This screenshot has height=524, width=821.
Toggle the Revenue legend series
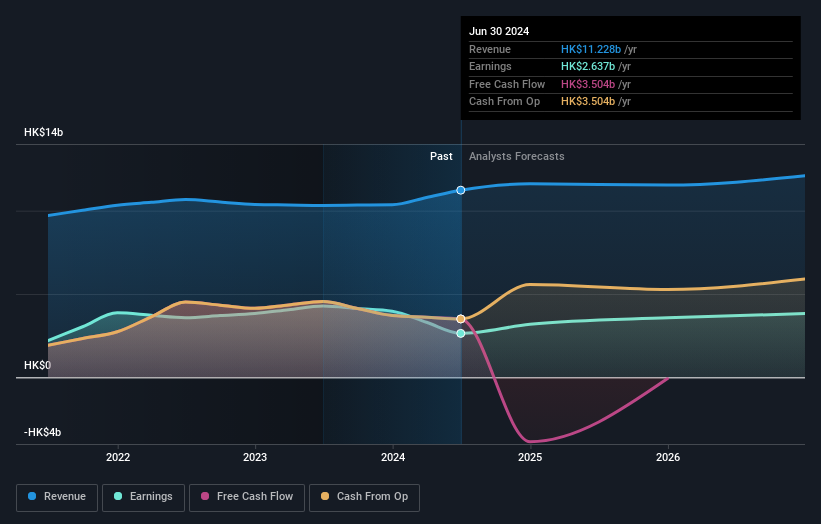tap(57, 497)
